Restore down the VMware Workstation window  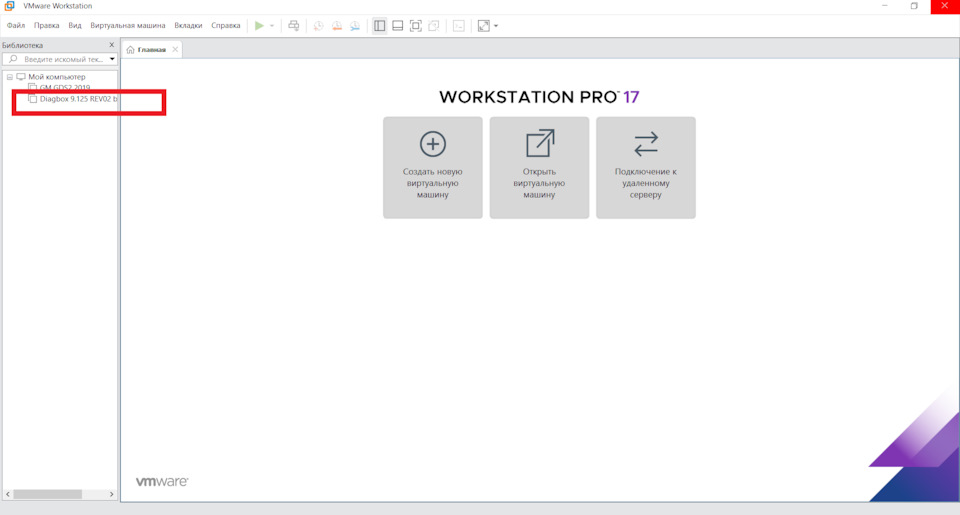coord(914,6)
